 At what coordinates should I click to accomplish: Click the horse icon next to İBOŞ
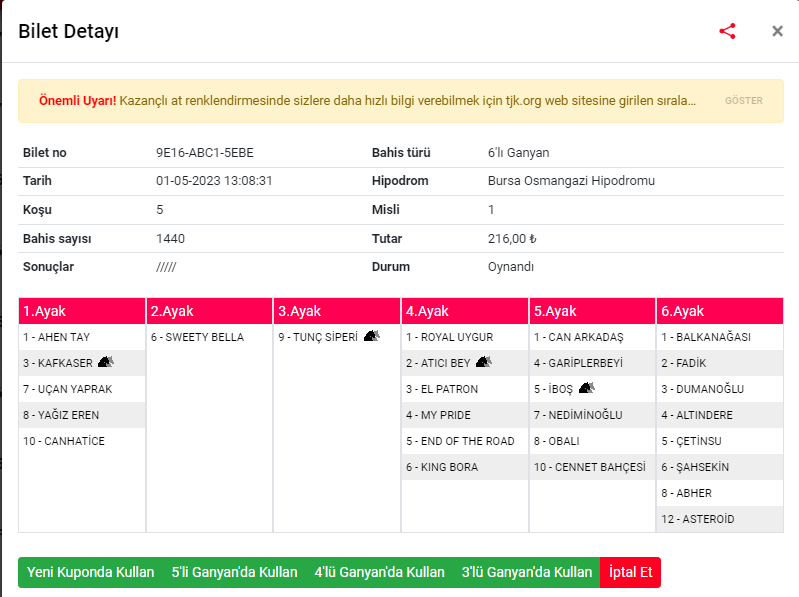coord(587,388)
